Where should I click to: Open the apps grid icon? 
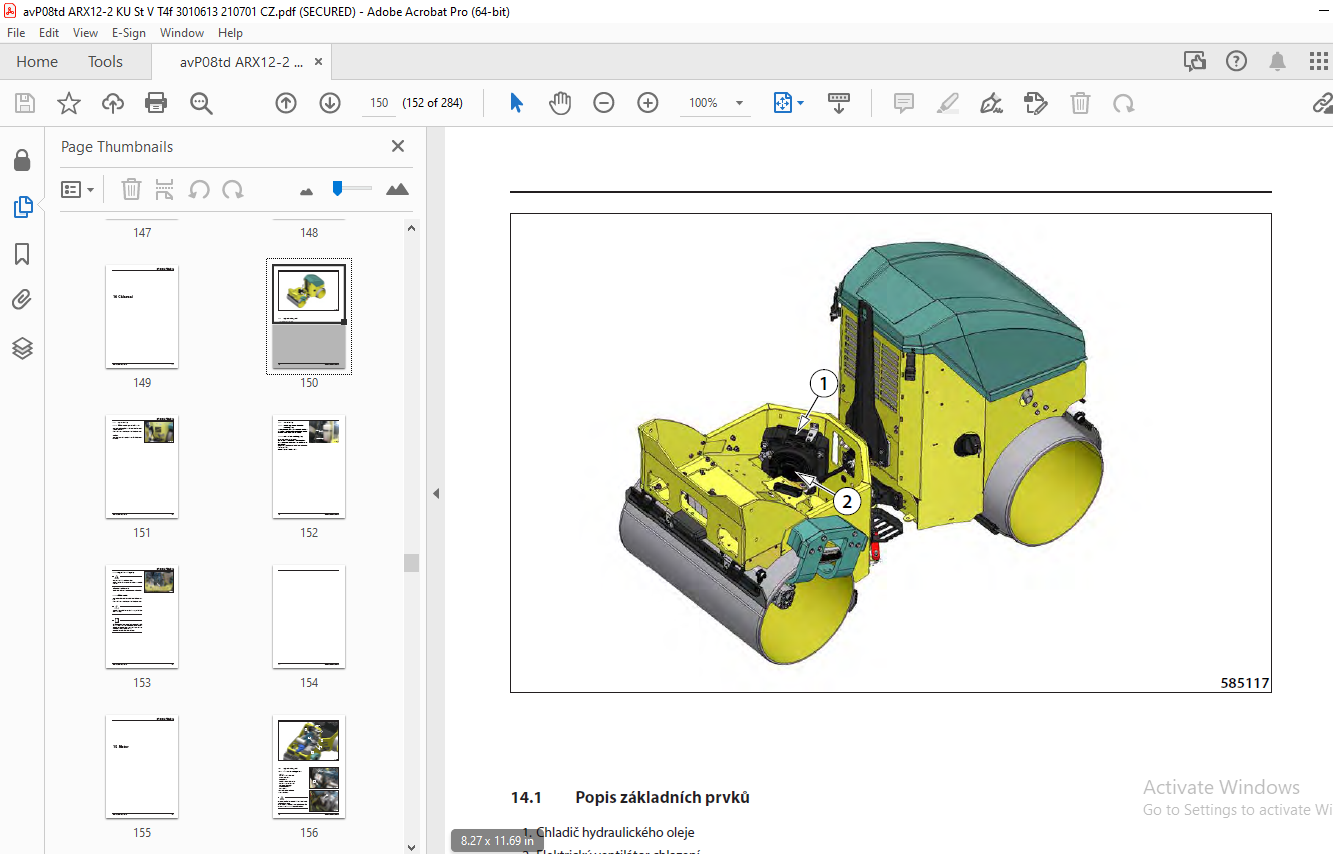pyautogui.click(x=1319, y=61)
